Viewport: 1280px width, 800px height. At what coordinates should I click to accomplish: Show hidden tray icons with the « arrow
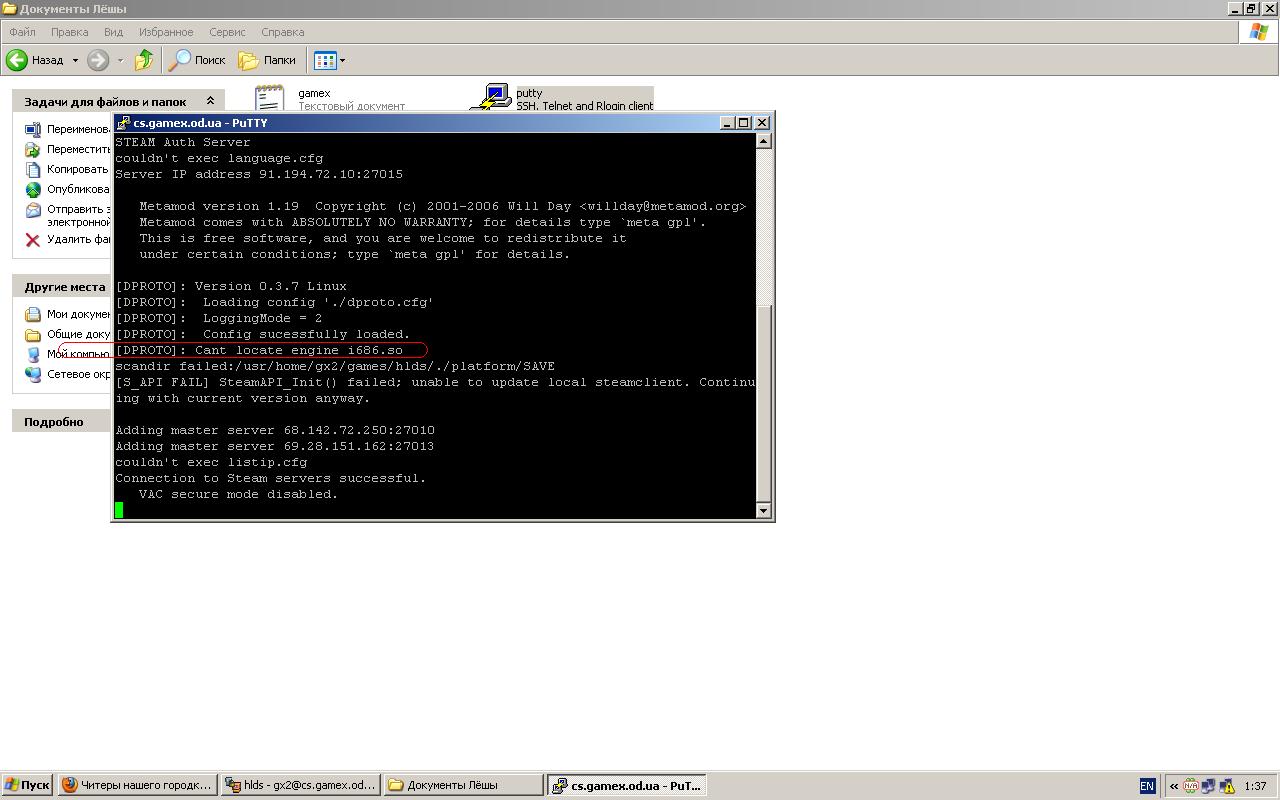[1173, 786]
